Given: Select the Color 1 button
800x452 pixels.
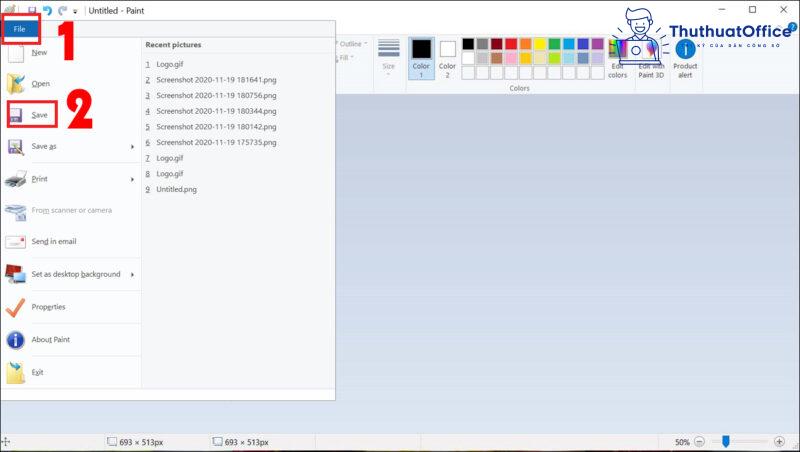Looking at the screenshot, I should pyautogui.click(x=421, y=57).
